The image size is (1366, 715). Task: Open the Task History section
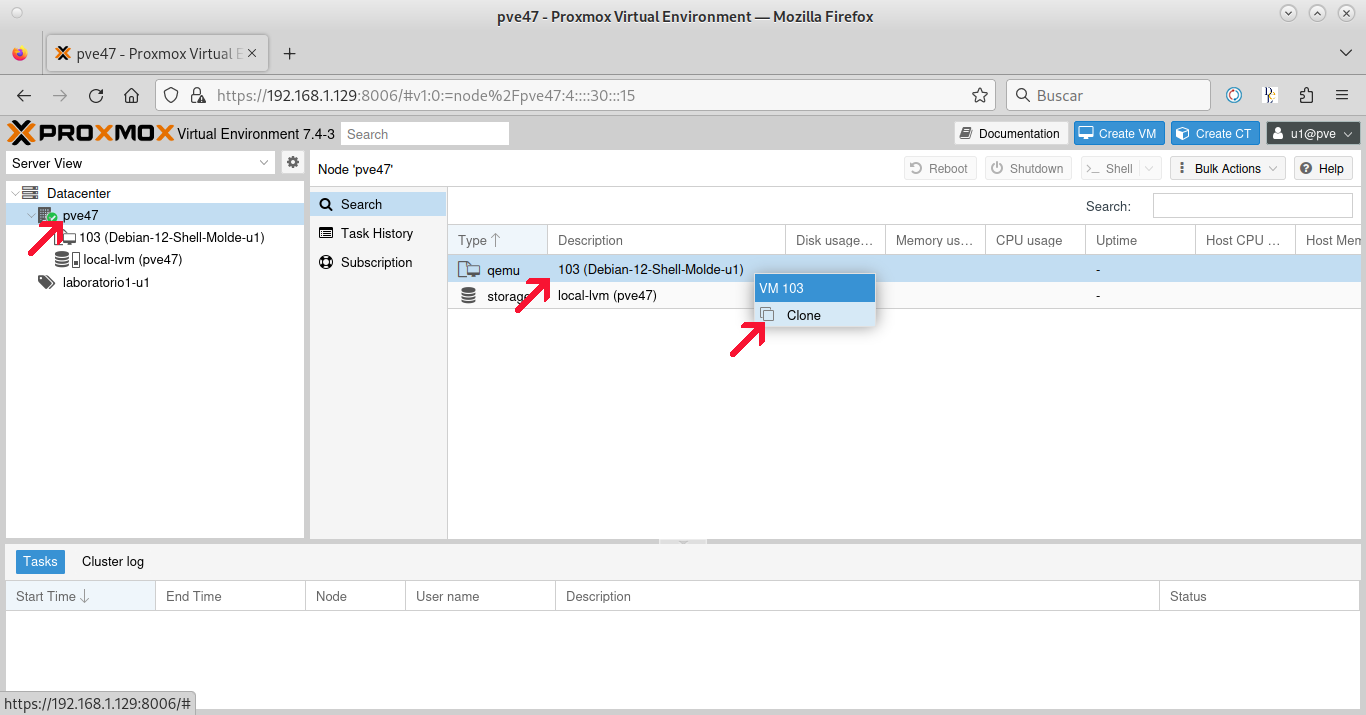coord(378,233)
